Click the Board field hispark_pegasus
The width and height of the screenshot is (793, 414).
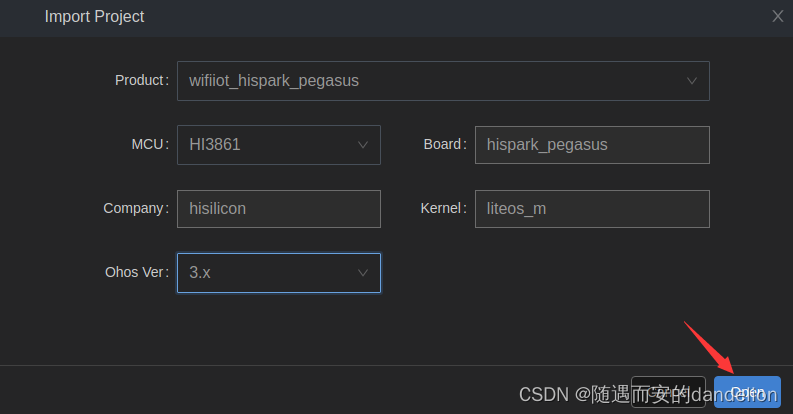tap(592, 145)
